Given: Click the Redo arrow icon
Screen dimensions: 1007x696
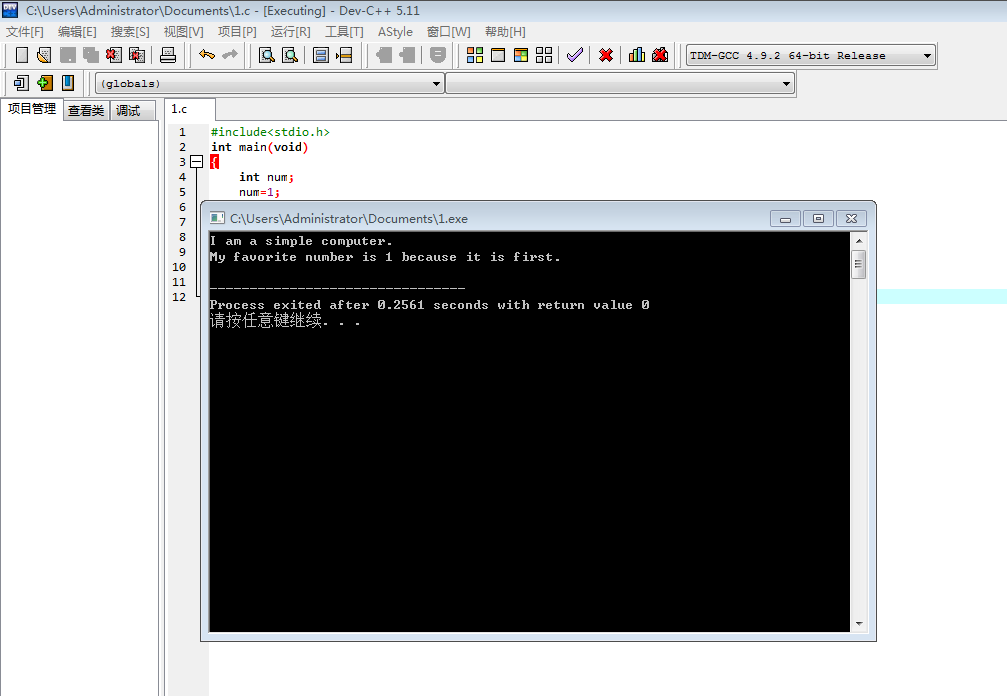Looking at the screenshot, I should [x=229, y=55].
